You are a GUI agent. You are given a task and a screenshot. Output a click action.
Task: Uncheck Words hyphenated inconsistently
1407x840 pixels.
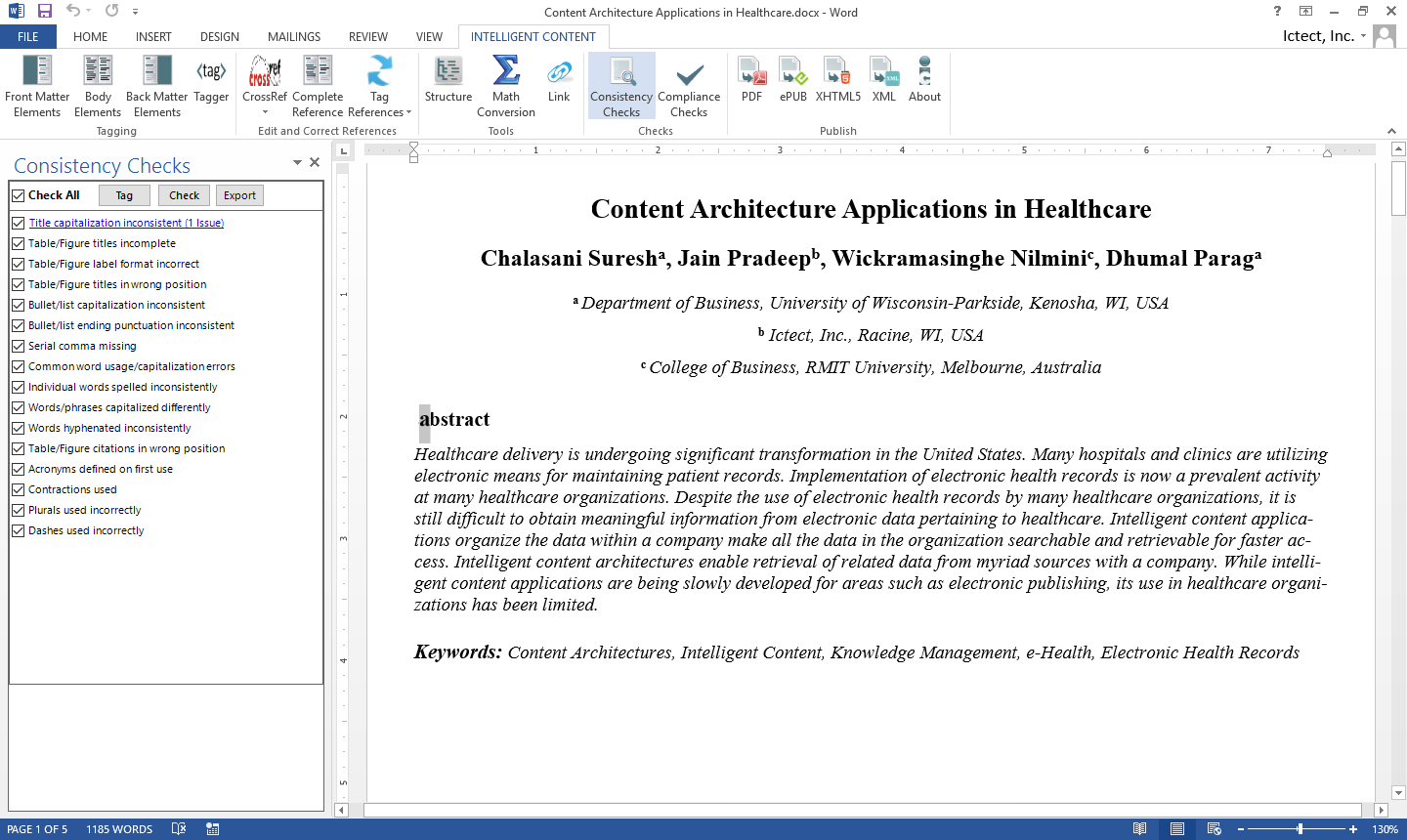tap(18, 428)
